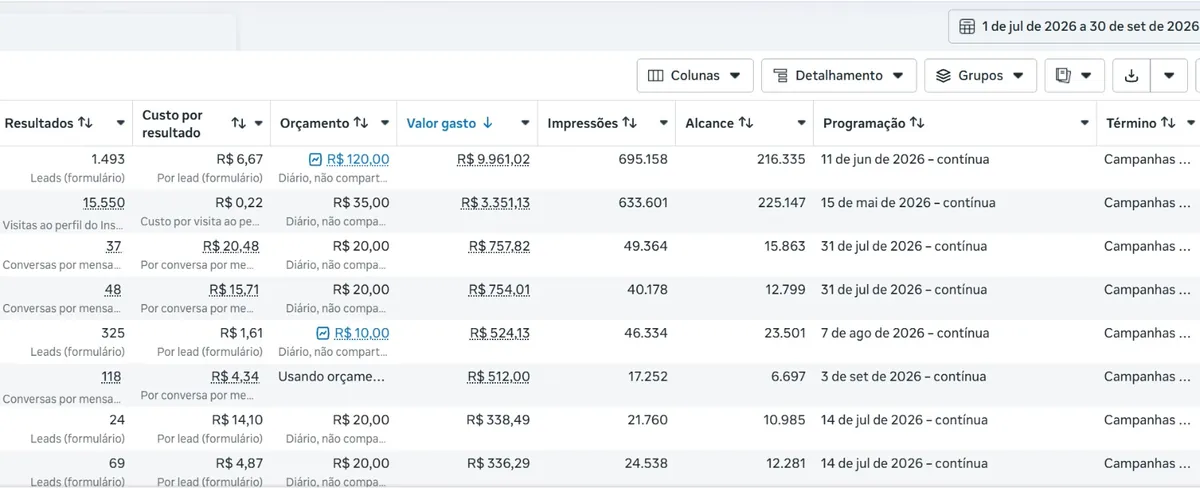Click the 118 results value
This screenshot has width=1200, height=488.
[x=113, y=376]
